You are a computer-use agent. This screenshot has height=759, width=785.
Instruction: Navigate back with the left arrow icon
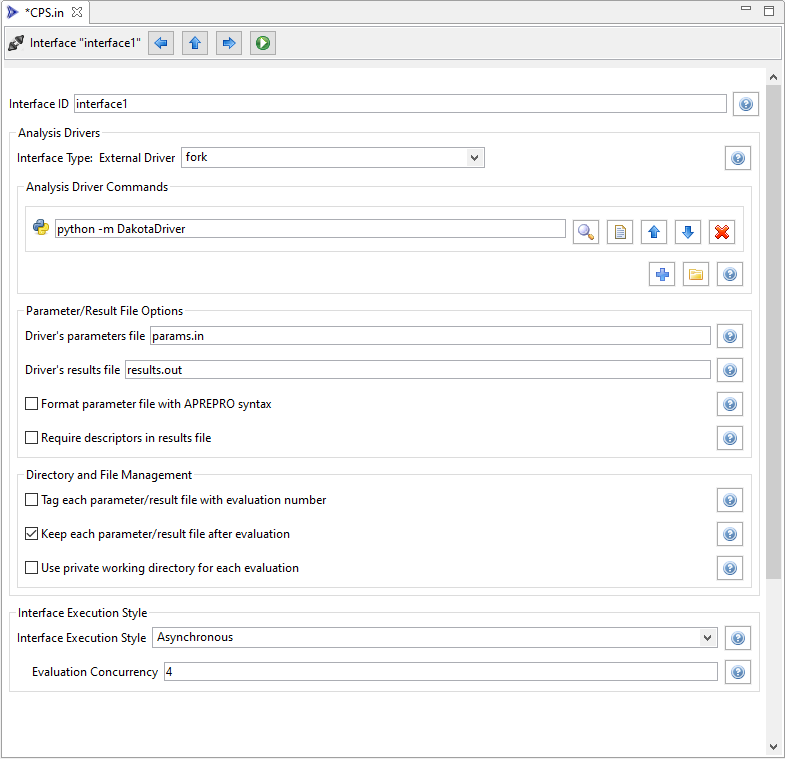161,43
